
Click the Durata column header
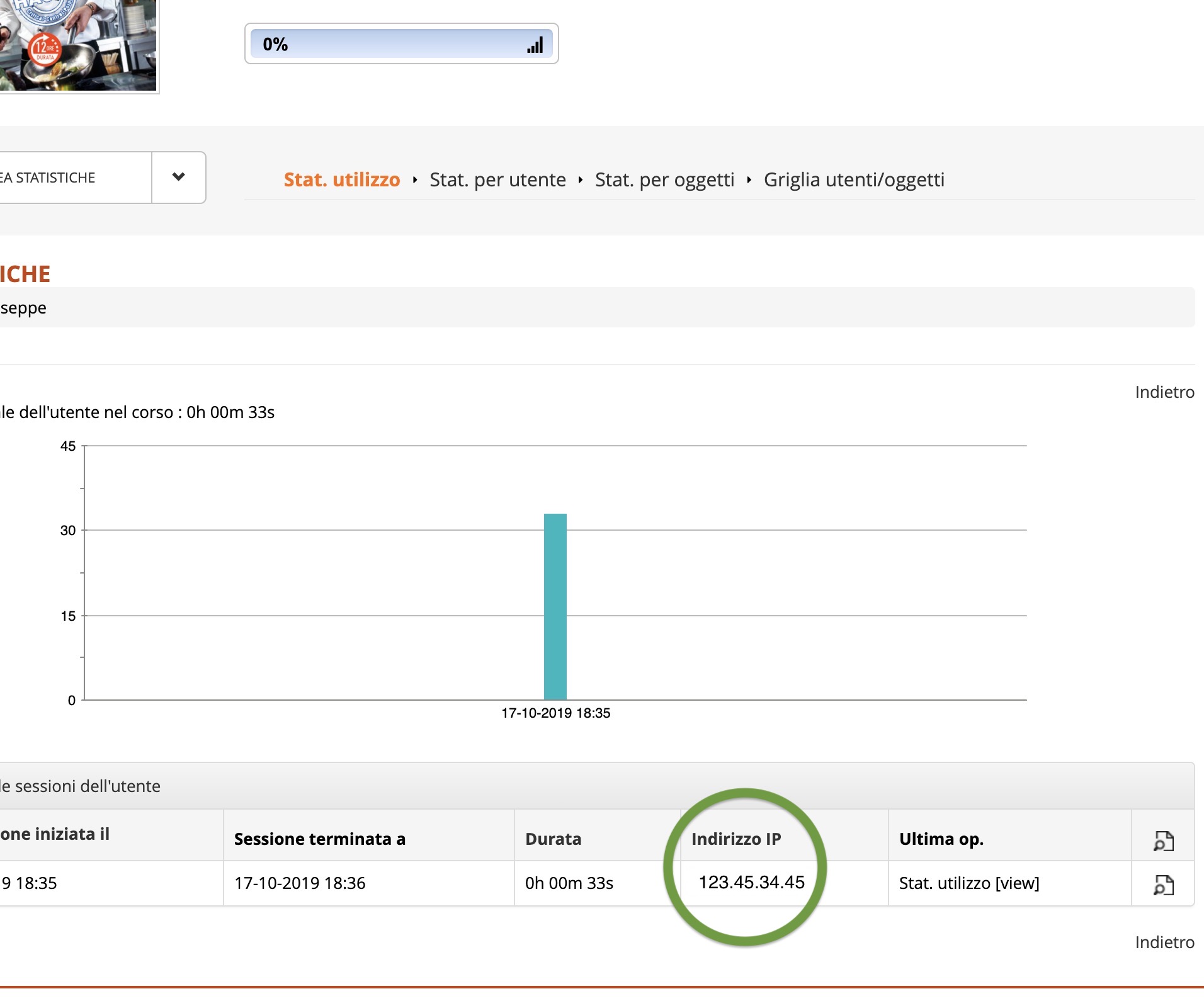tap(553, 839)
